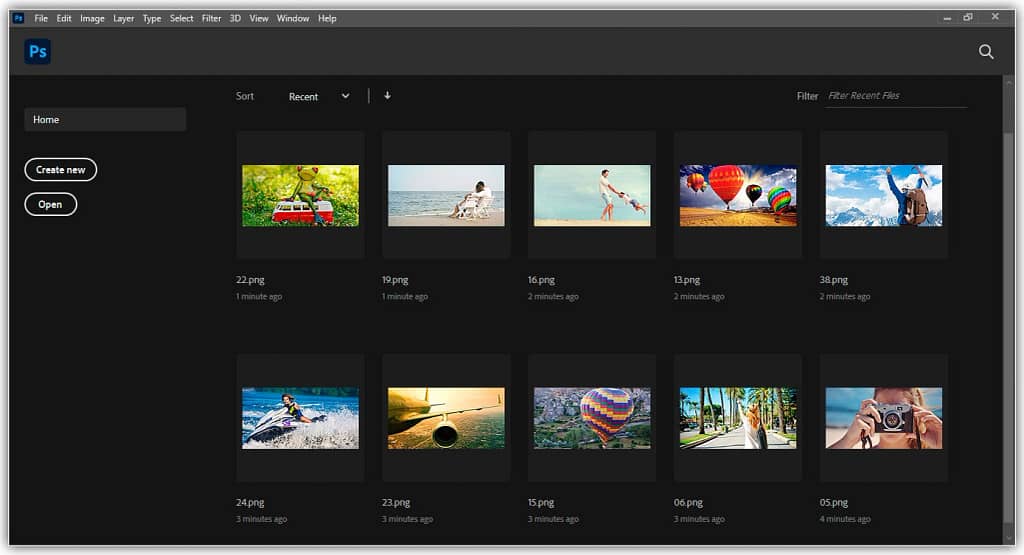Open the File menu

tap(41, 18)
